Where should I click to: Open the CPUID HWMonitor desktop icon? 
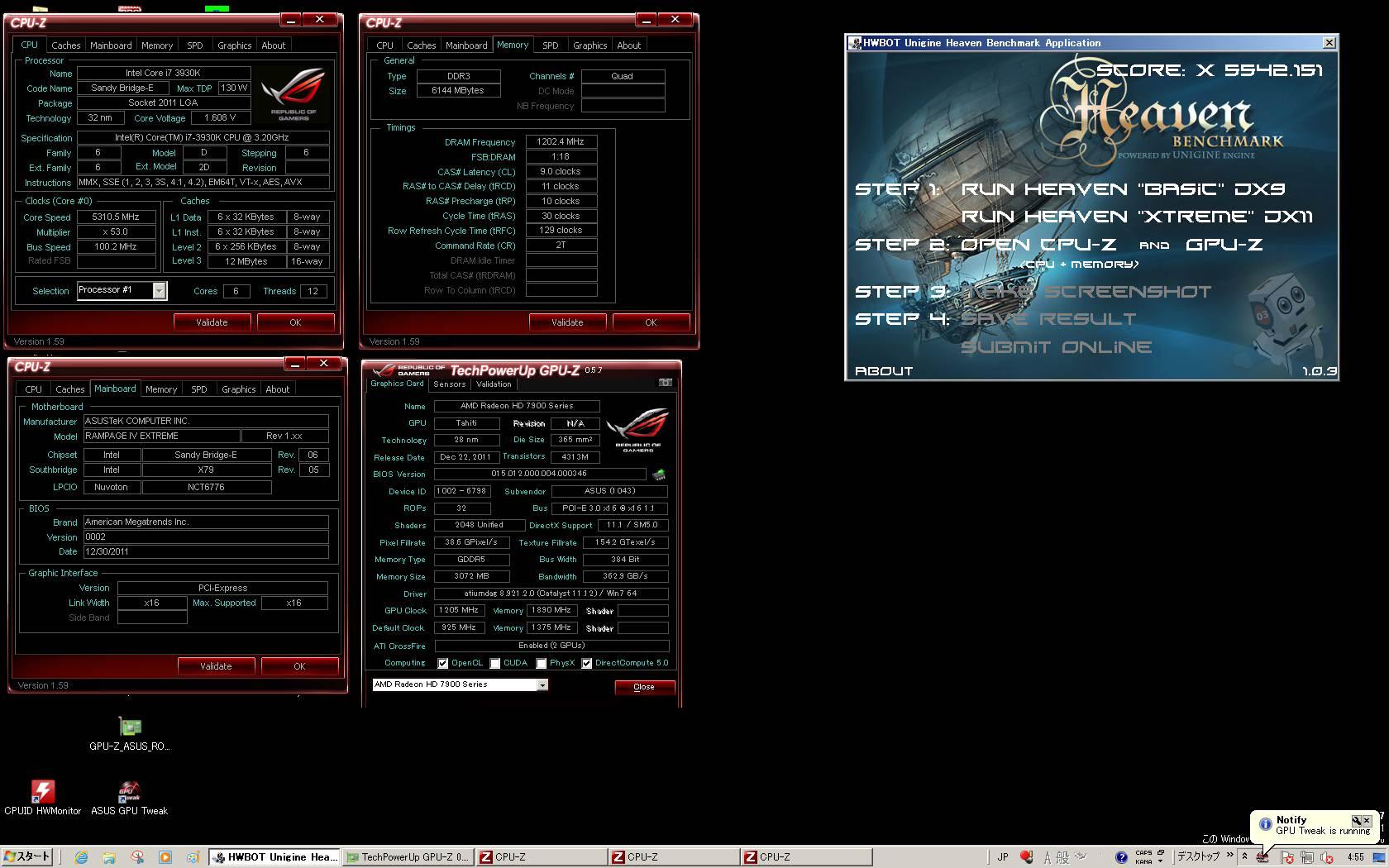click(x=43, y=798)
